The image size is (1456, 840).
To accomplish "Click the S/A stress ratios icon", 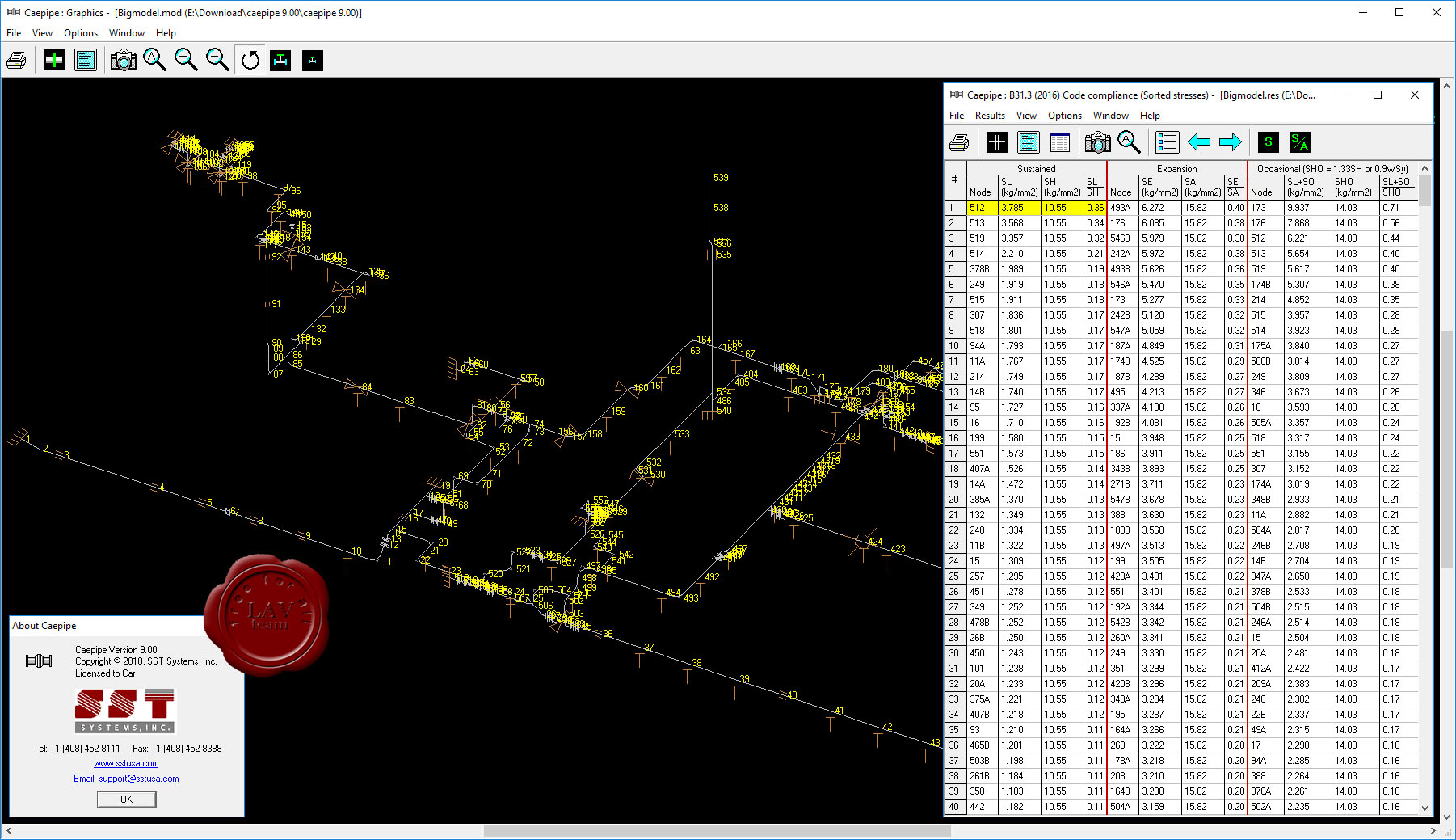I will tap(1300, 143).
